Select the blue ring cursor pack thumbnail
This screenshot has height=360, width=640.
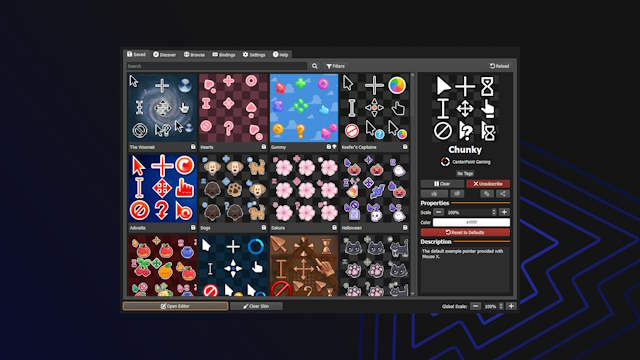pyautogui.click(x=233, y=265)
